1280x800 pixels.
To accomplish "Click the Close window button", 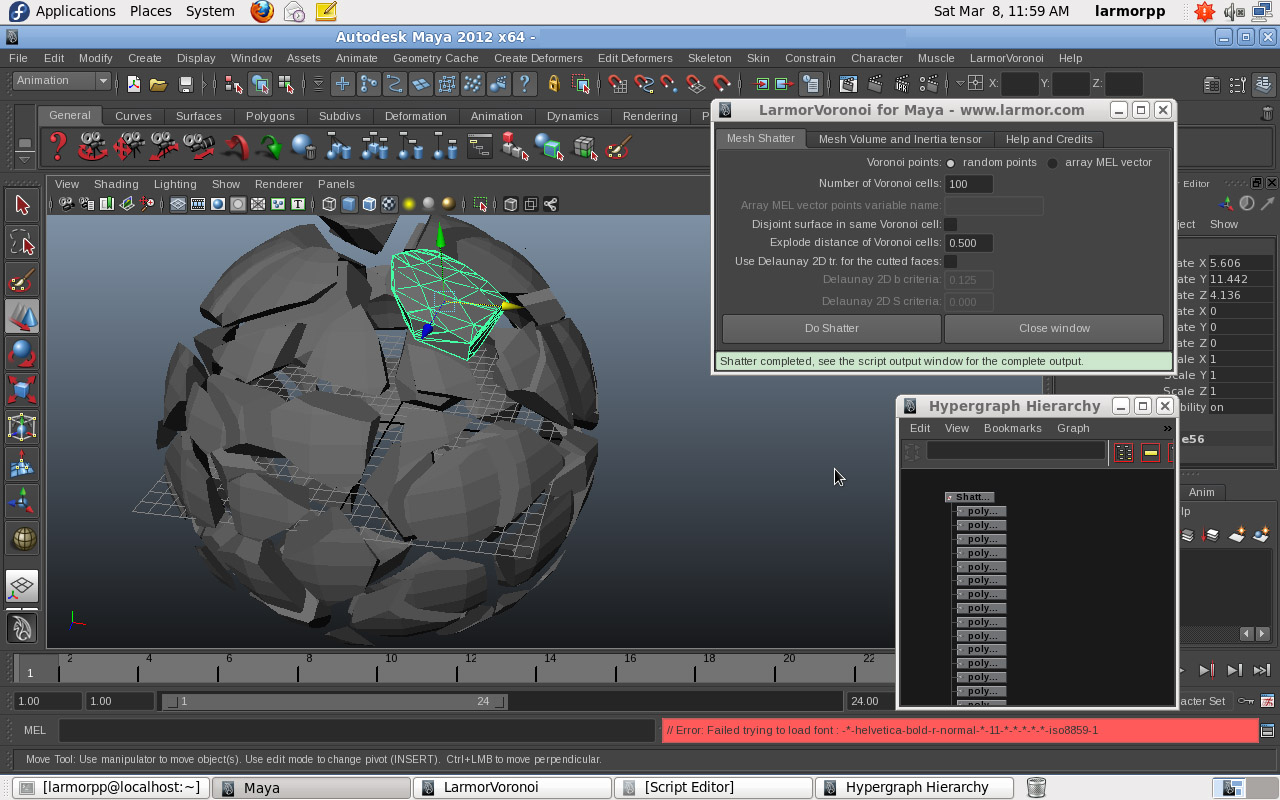I will [1054, 328].
